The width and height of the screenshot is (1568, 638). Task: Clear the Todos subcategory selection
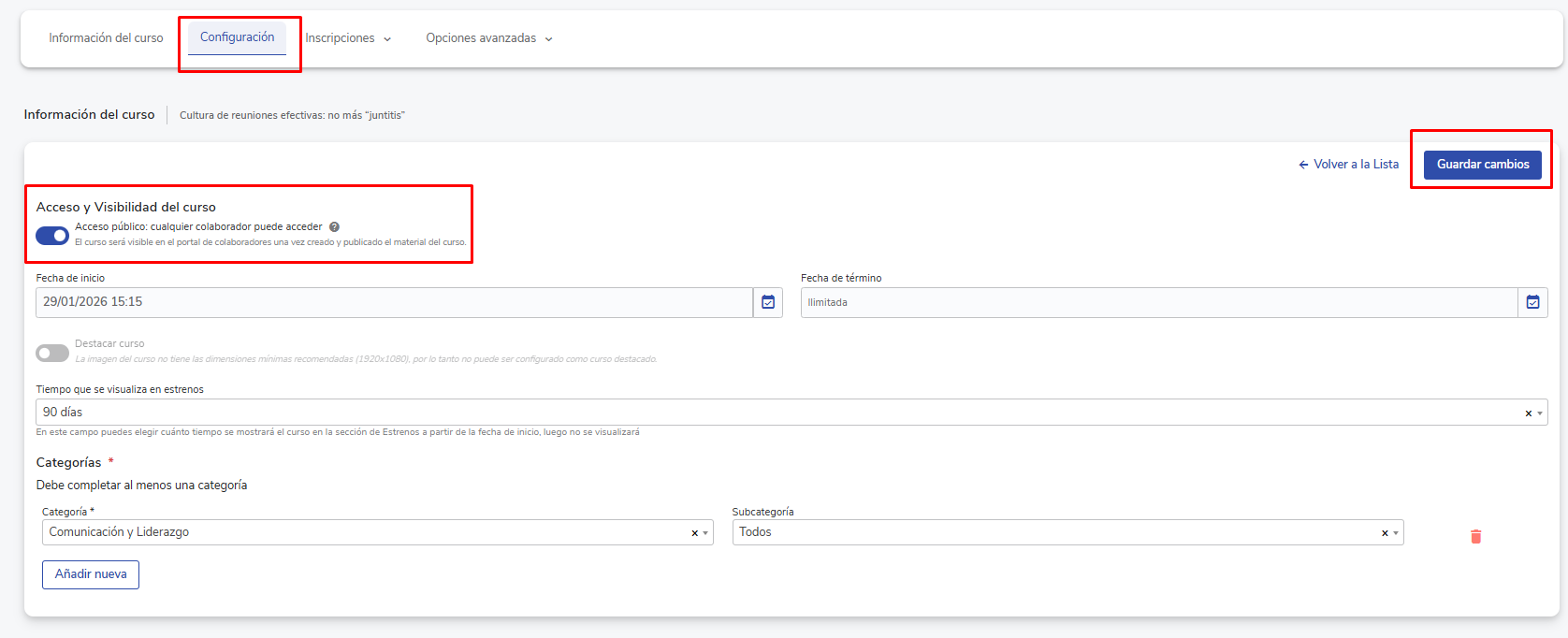(x=1385, y=532)
